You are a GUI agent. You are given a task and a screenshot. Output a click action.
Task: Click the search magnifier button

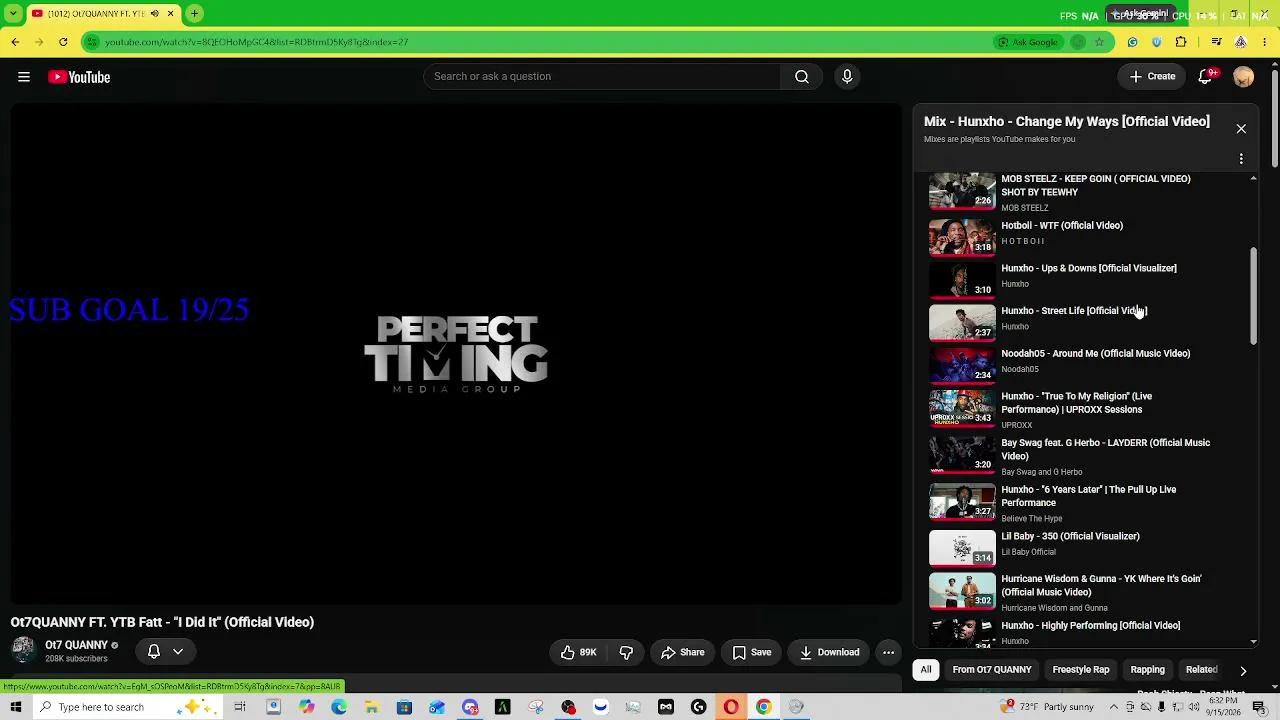[x=802, y=77]
